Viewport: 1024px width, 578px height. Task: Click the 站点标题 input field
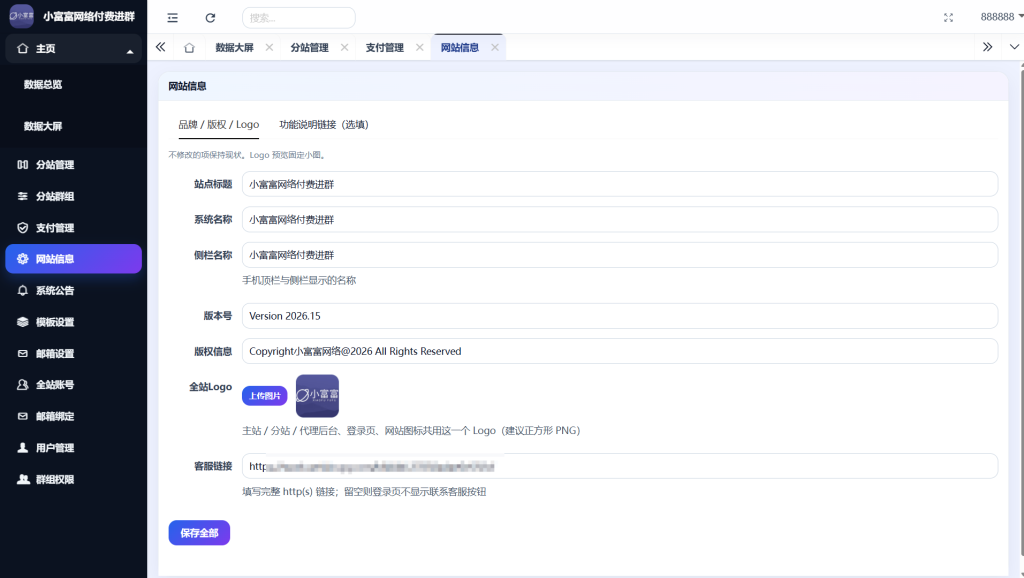pyautogui.click(x=620, y=184)
